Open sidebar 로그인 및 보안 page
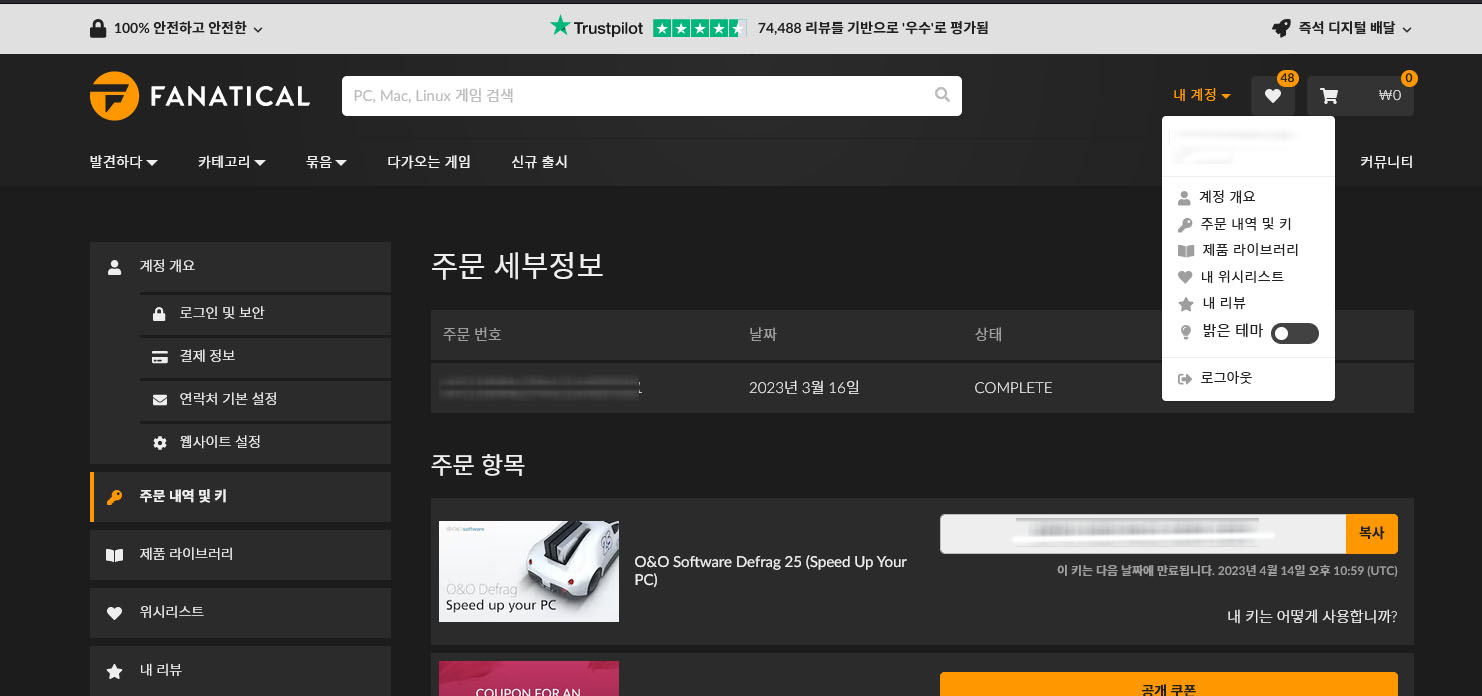The image size is (1482, 696). [x=265, y=314]
